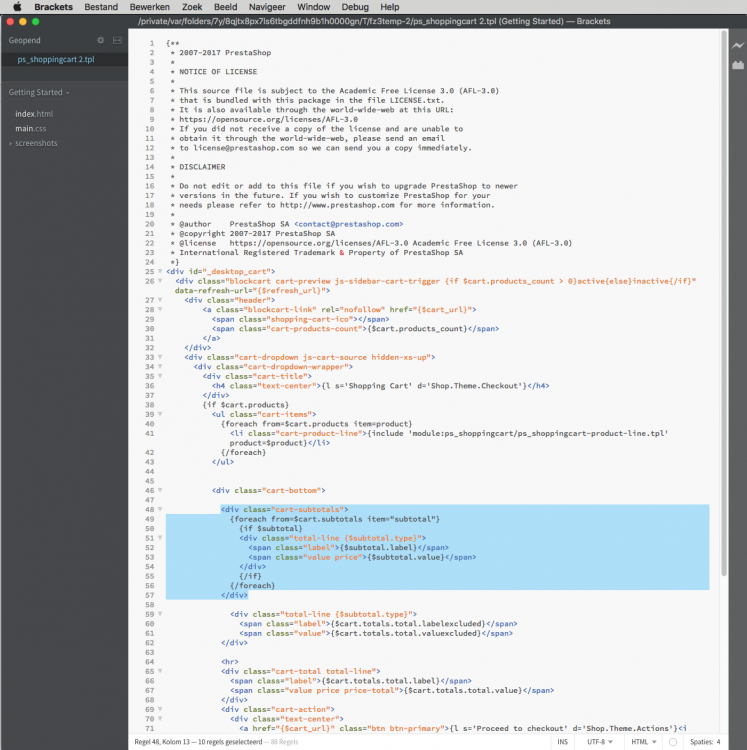Collapse the code fold at line 33
This screenshot has height=750, width=747.
(x=160, y=357)
